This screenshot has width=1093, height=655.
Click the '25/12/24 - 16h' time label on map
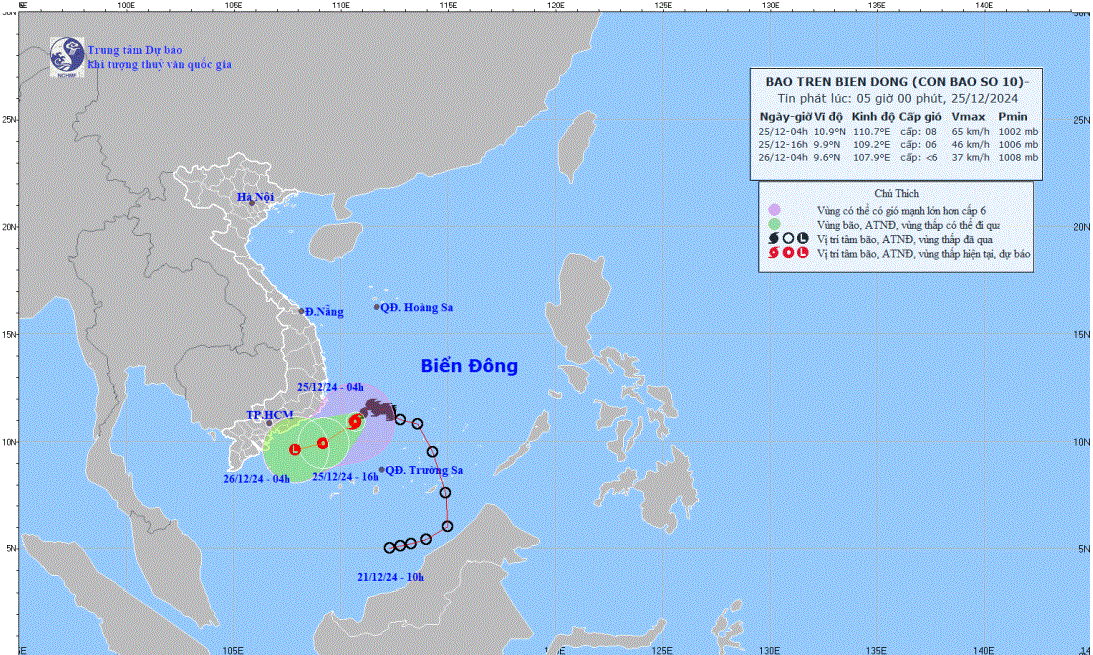coord(345,477)
